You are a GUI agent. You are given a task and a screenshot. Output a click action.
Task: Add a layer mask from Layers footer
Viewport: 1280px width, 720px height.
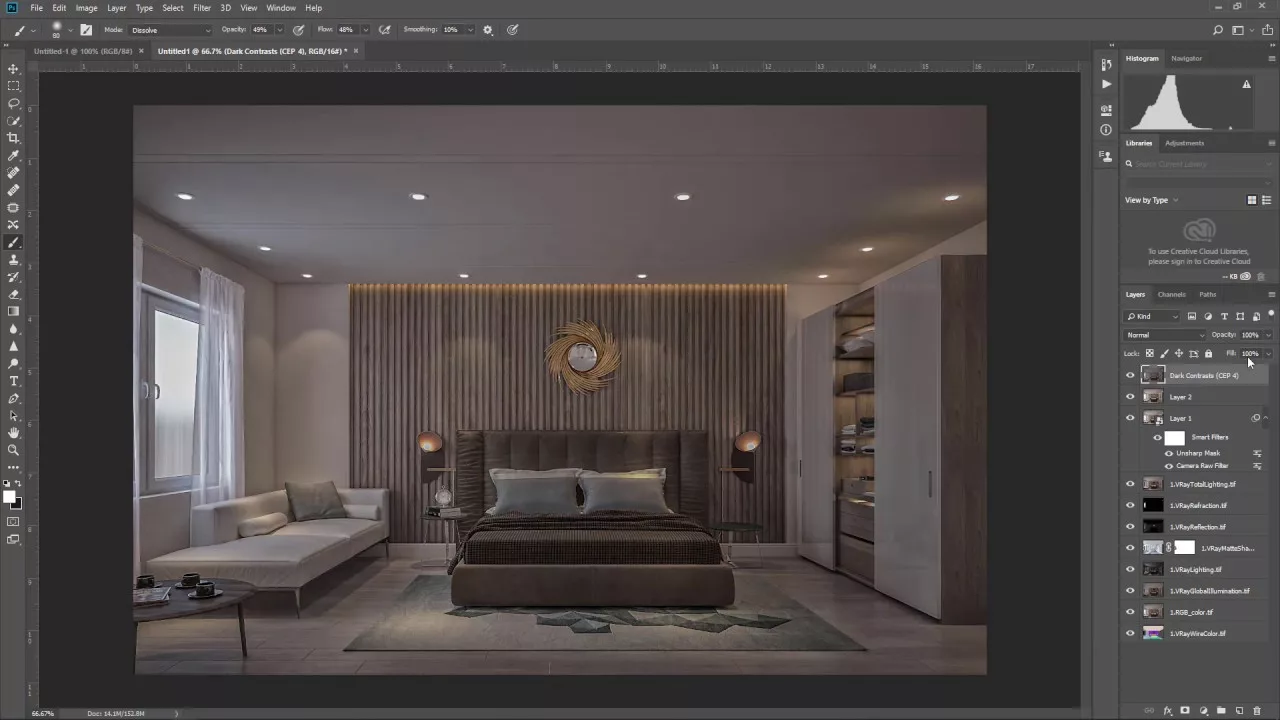pyautogui.click(x=1185, y=711)
